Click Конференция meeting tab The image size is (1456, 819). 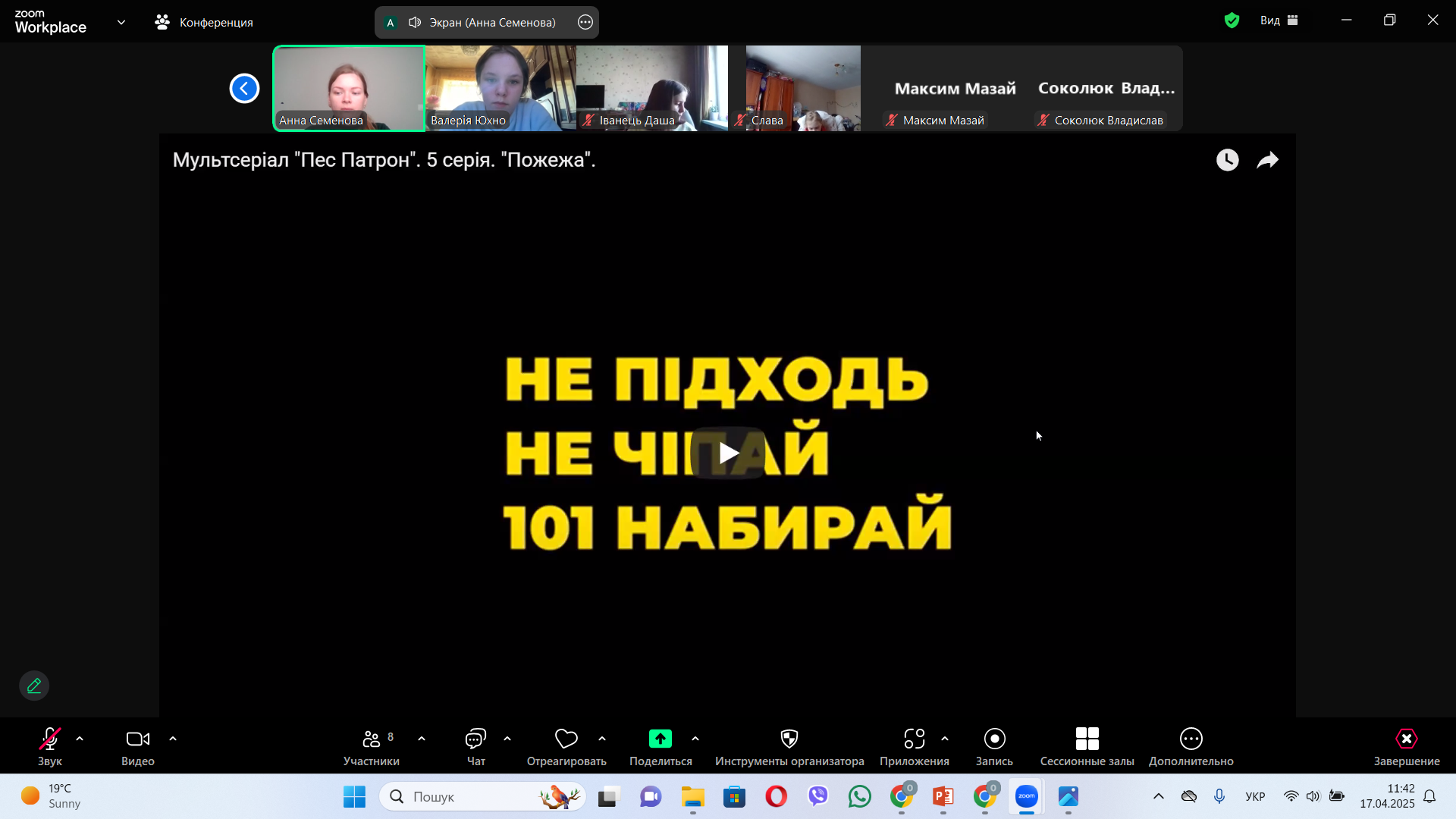coord(204,22)
